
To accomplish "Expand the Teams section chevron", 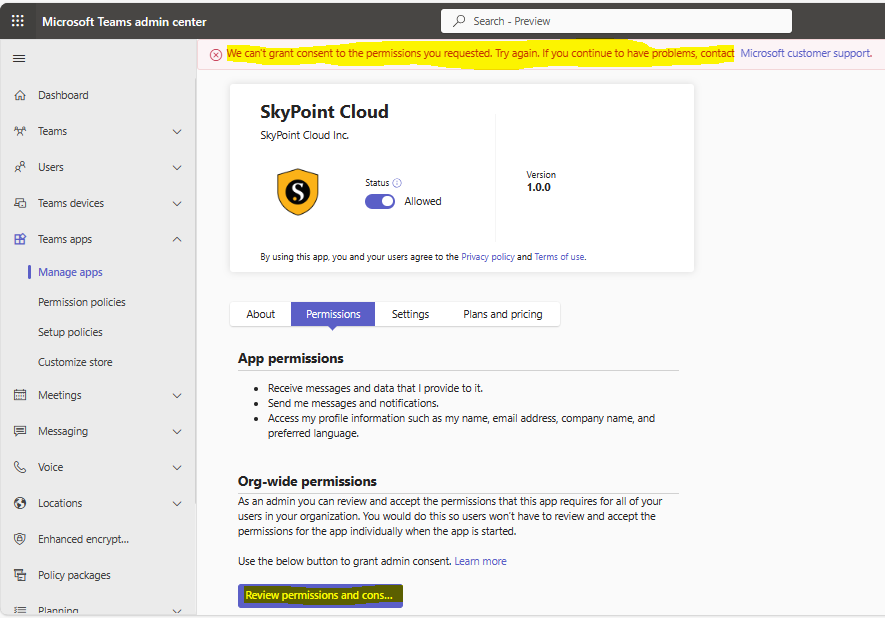I will click(x=177, y=132).
